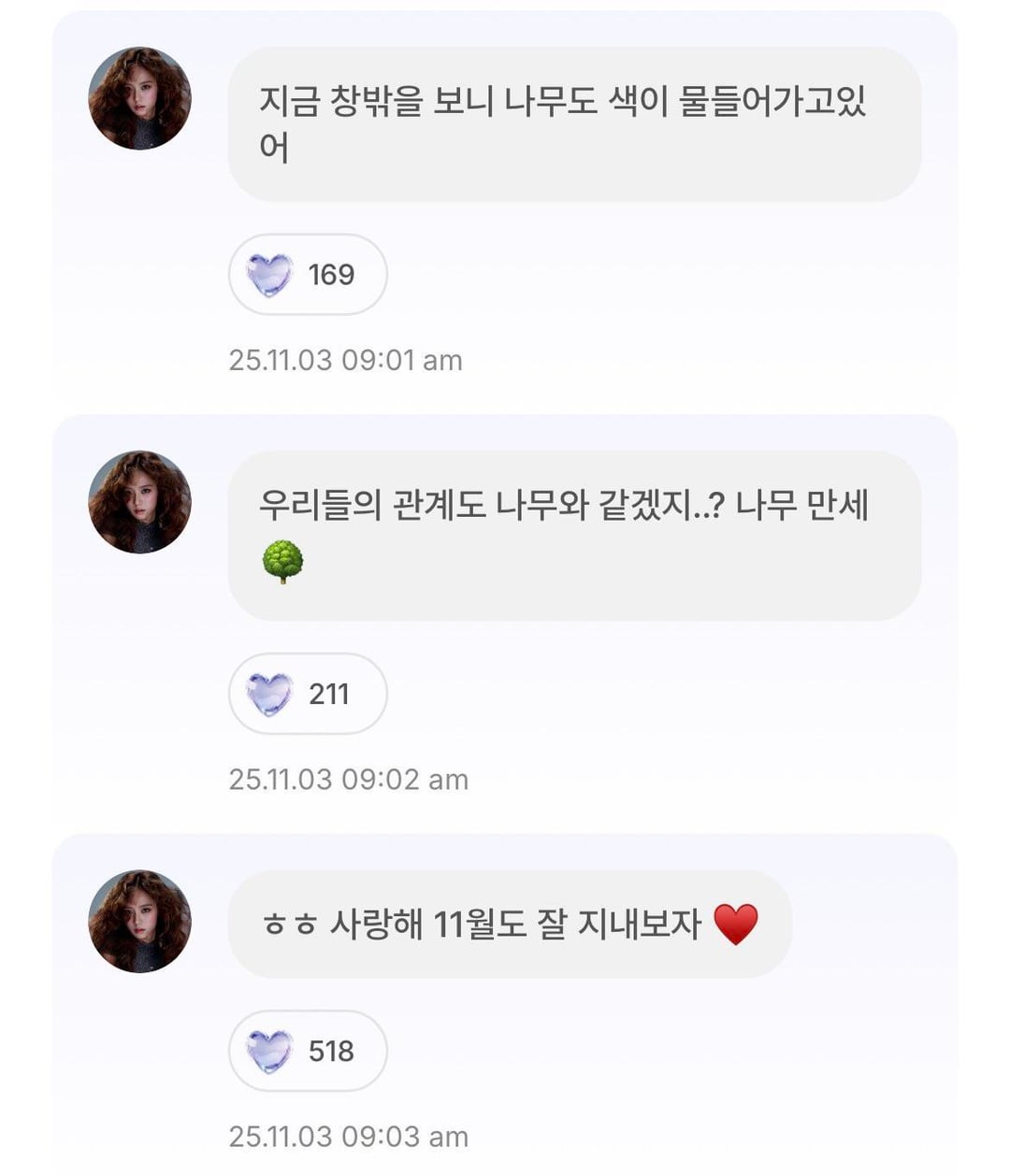The width and height of the screenshot is (1010, 1176).
Task: Tap the crystal heart icon beside 211
Action: pos(269,695)
